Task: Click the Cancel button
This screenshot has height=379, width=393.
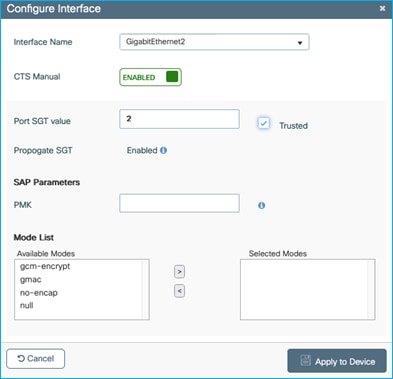Action: [x=36, y=359]
